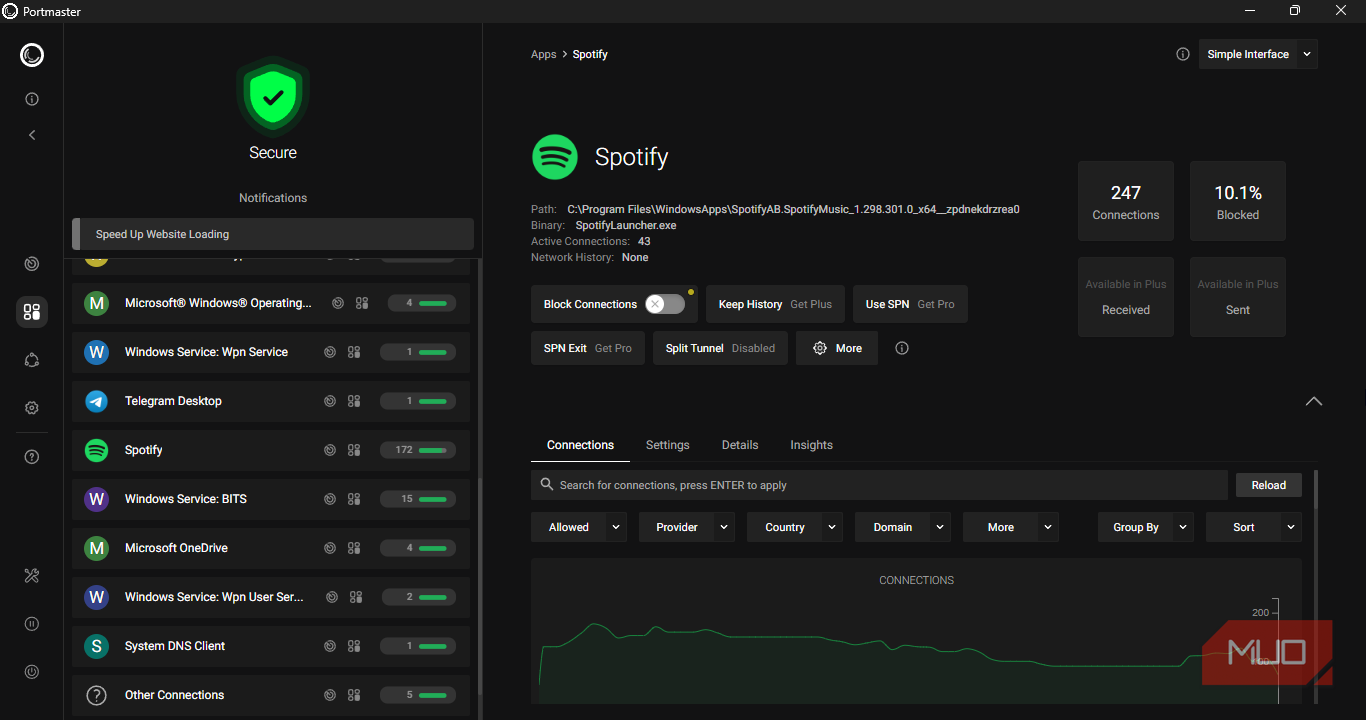Switch to the Settings tab
Screen dimensions: 1366x720
[x=668, y=445]
